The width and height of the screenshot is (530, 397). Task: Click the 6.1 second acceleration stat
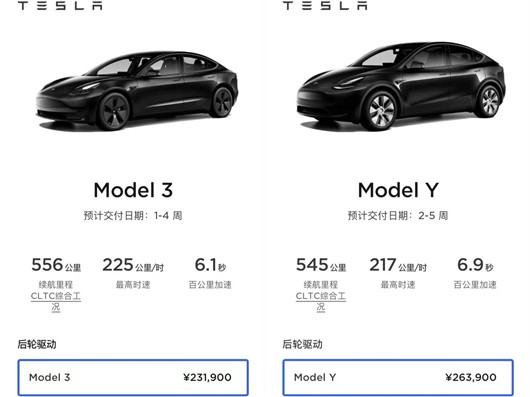210,273
